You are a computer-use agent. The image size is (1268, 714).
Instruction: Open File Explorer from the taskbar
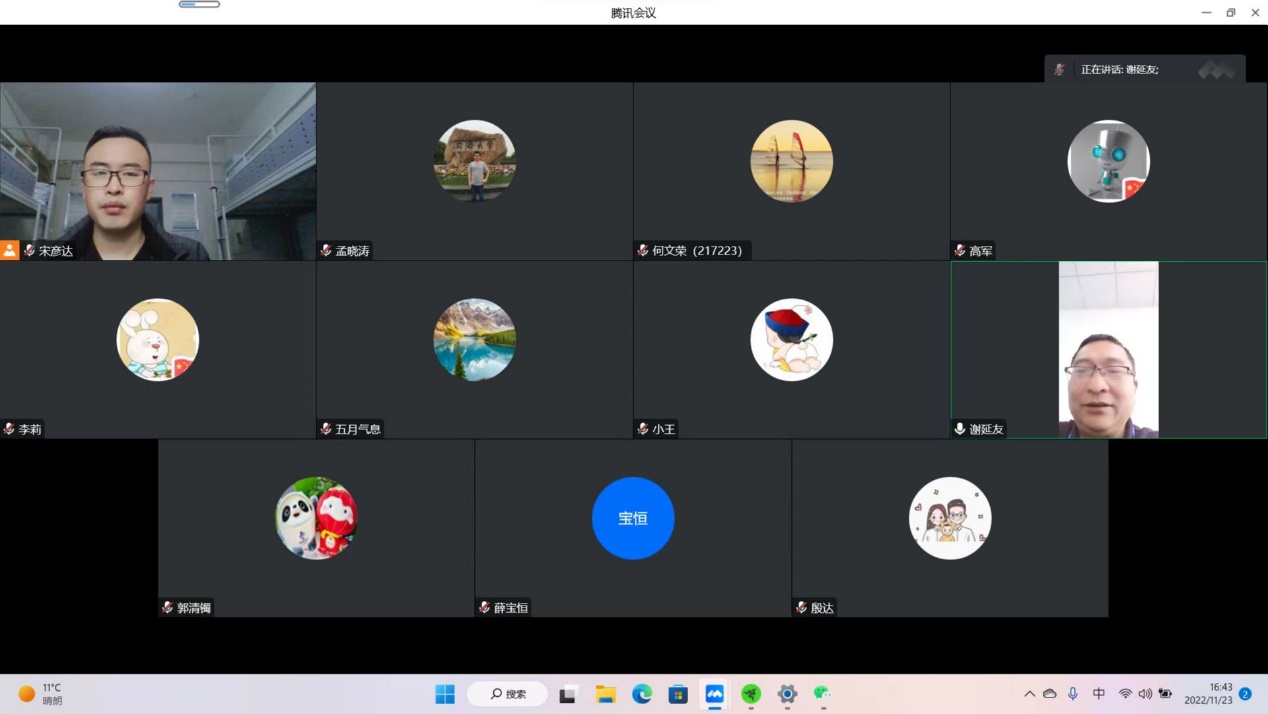pyautogui.click(x=605, y=694)
